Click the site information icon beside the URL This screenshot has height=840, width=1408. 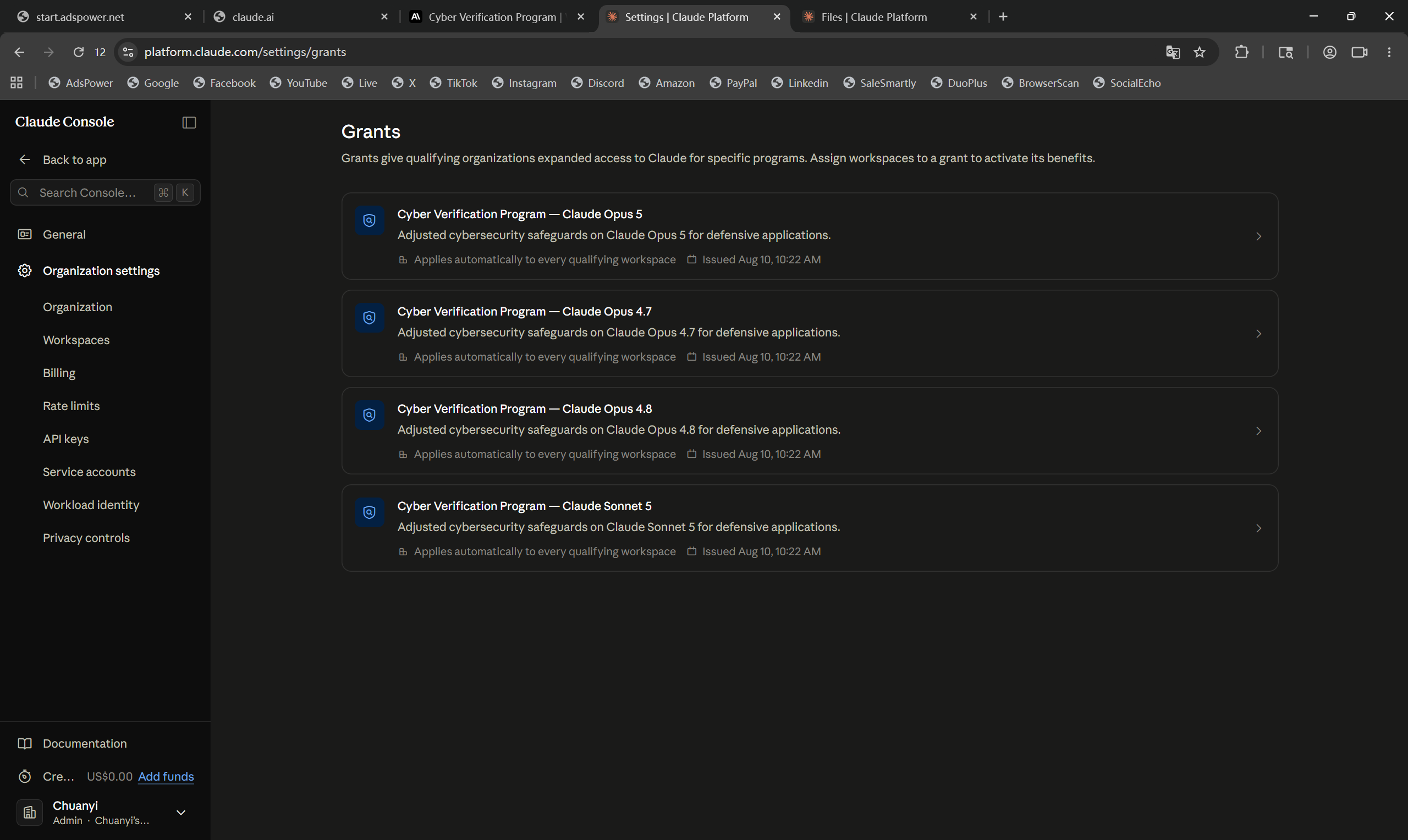(128, 52)
